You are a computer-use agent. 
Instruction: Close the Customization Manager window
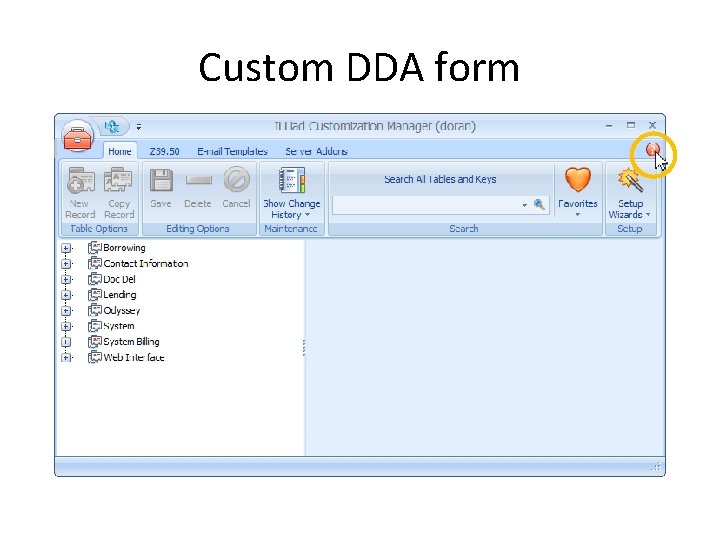pyautogui.click(x=652, y=125)
